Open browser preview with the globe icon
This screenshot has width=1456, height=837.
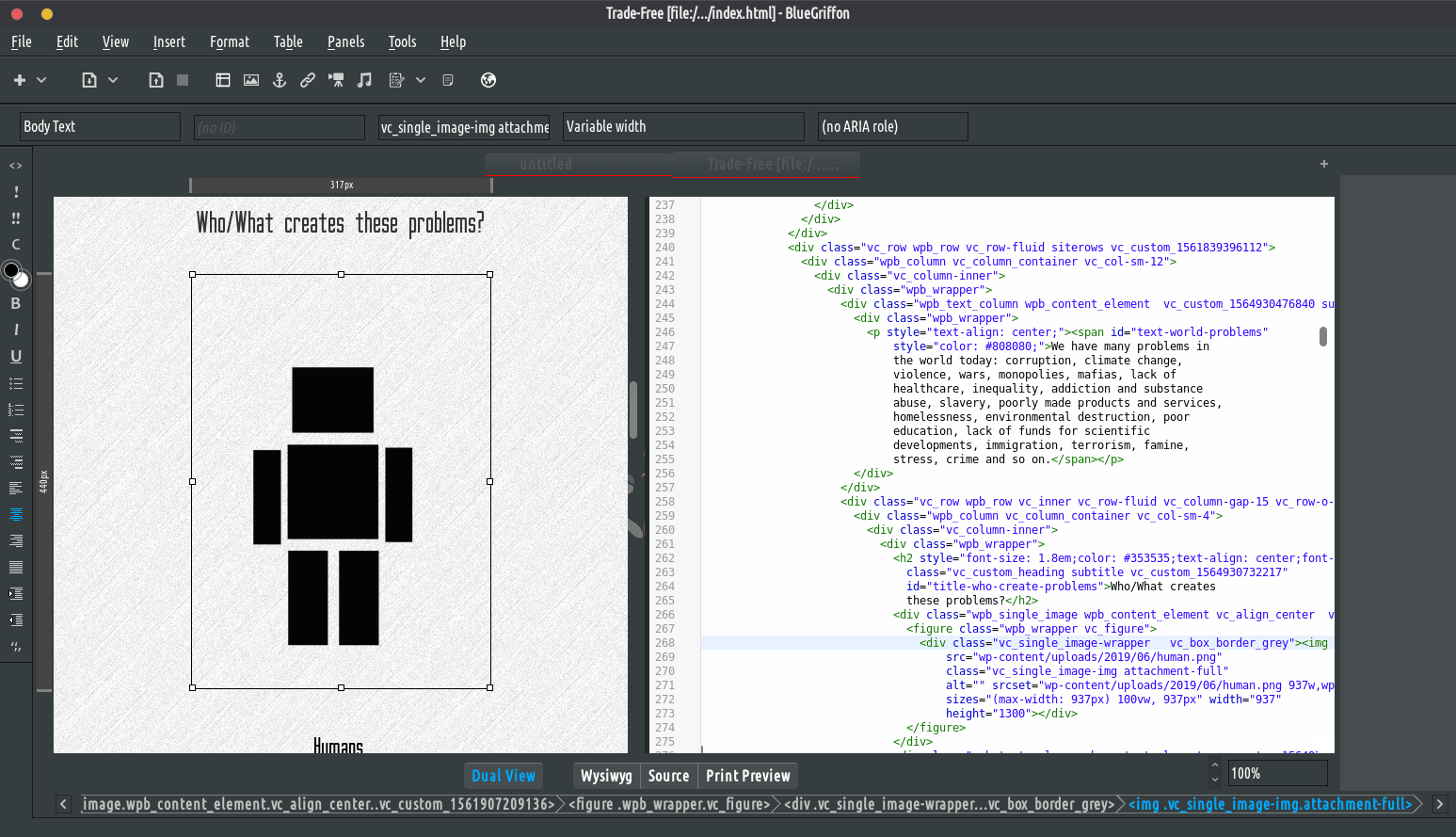click(488, 80)
